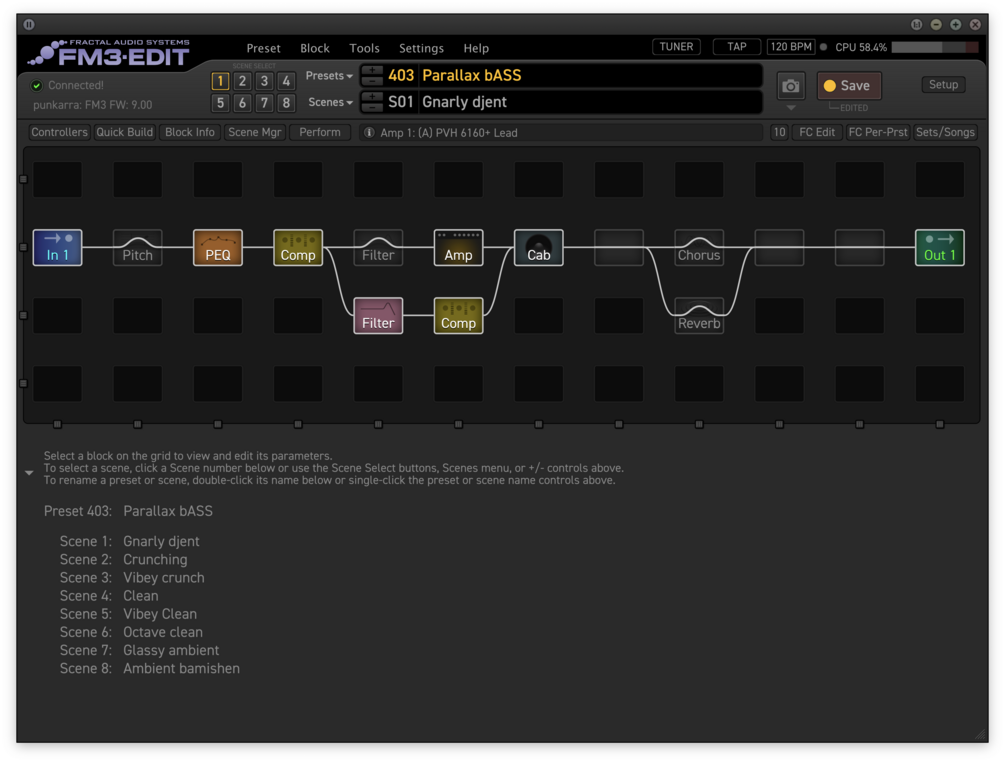Select the Comp block after PEQ

[298, 247]
